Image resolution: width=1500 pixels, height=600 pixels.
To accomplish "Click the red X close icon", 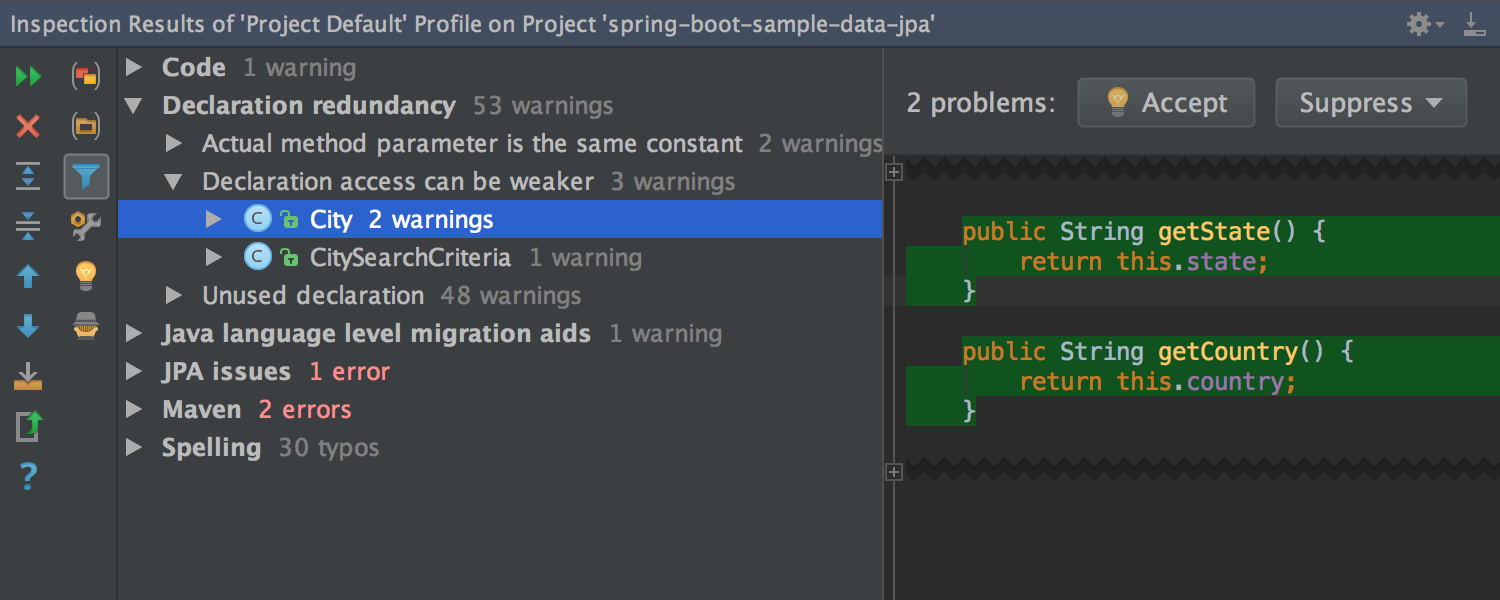I will (28, 126).
